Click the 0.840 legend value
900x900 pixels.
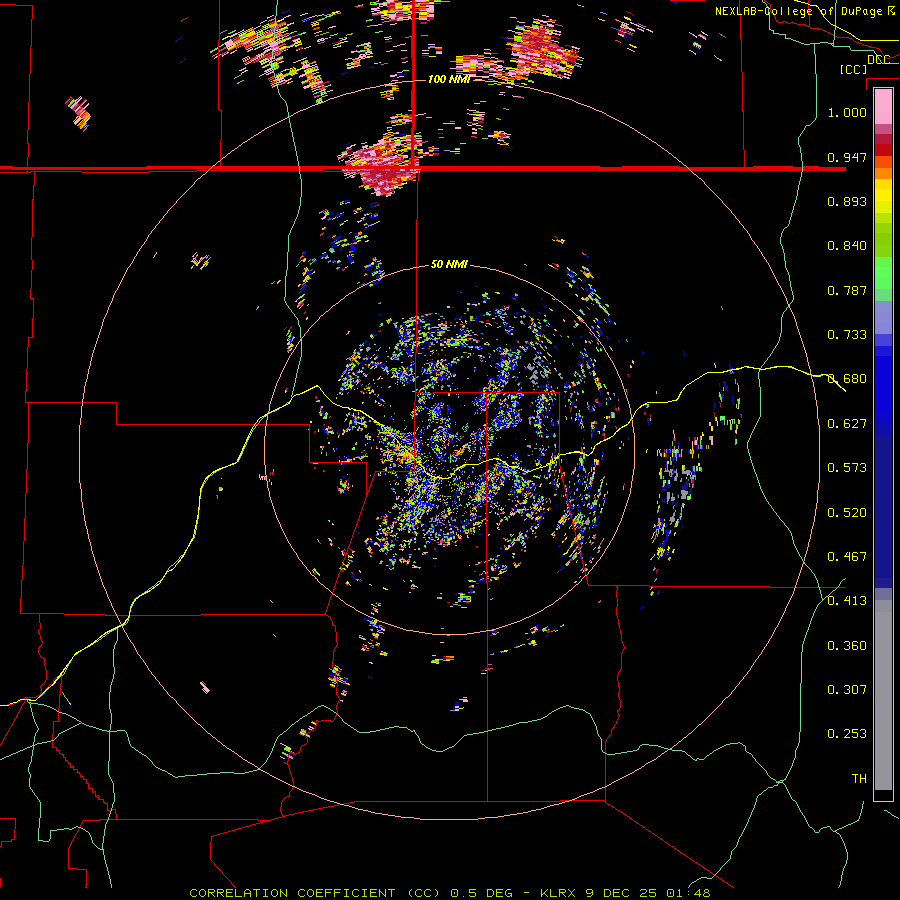847,246
